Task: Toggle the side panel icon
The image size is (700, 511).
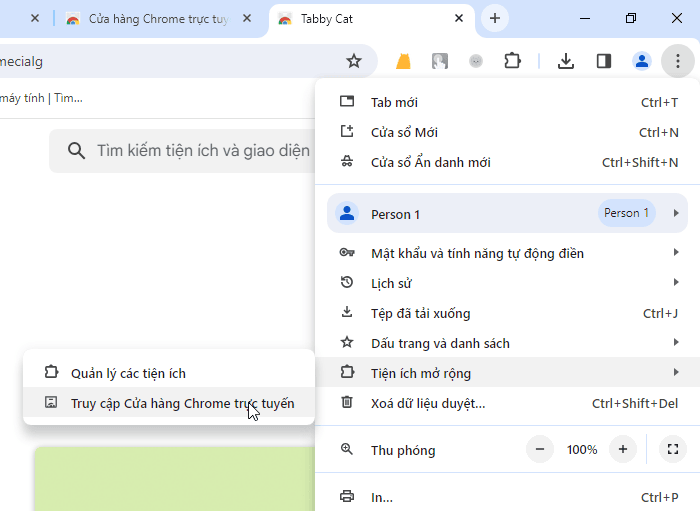Action: click(x=604, y=61)
